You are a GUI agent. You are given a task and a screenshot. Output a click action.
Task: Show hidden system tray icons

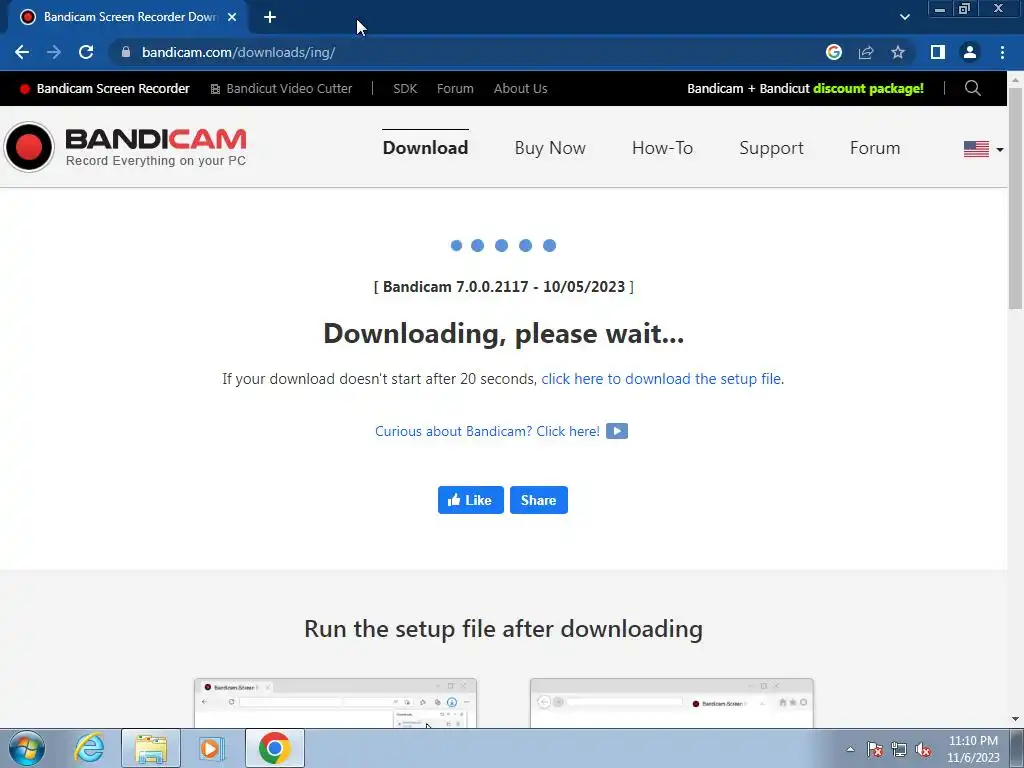click(850, 749)
